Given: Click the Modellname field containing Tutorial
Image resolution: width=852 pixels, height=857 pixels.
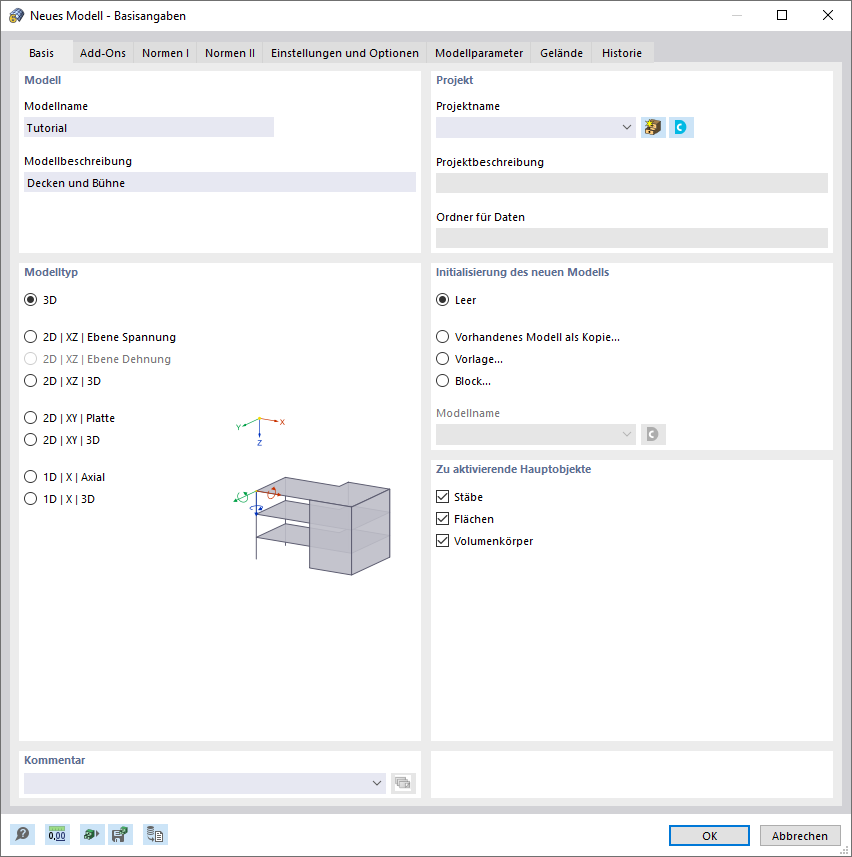Looking at the screenshot, I should [149, 127].
